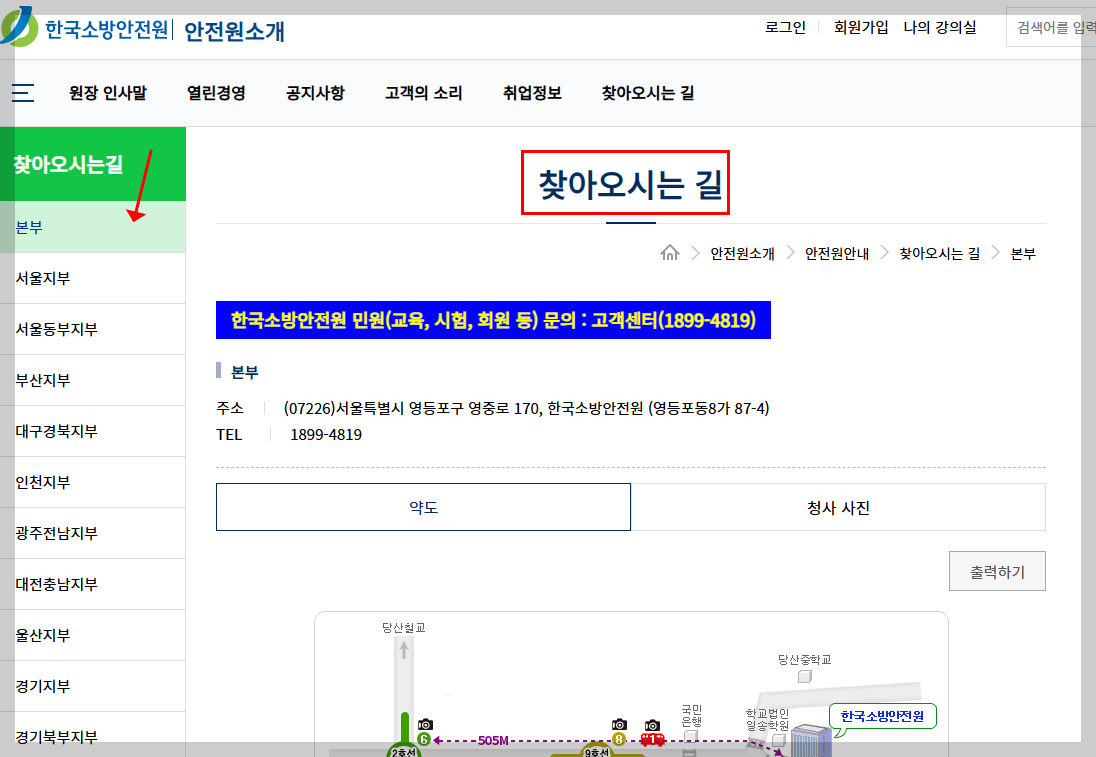The image size is (1096, 757).
Task: Select 울산지부 in the sidebar
Action: (x=92, y=635)
